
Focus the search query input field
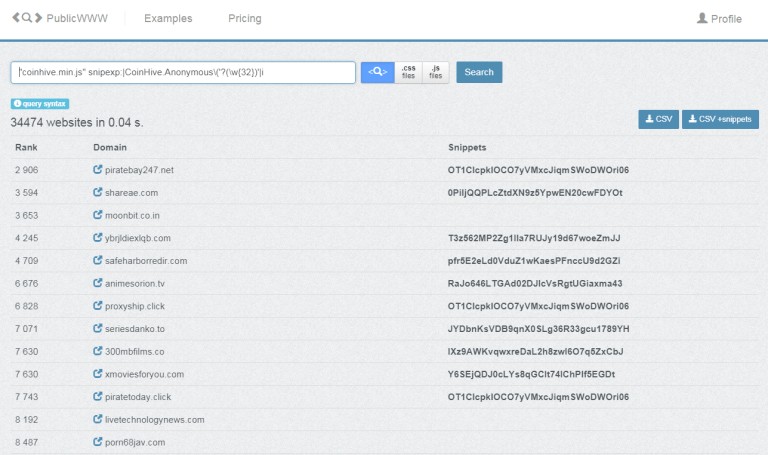point(183,72)
